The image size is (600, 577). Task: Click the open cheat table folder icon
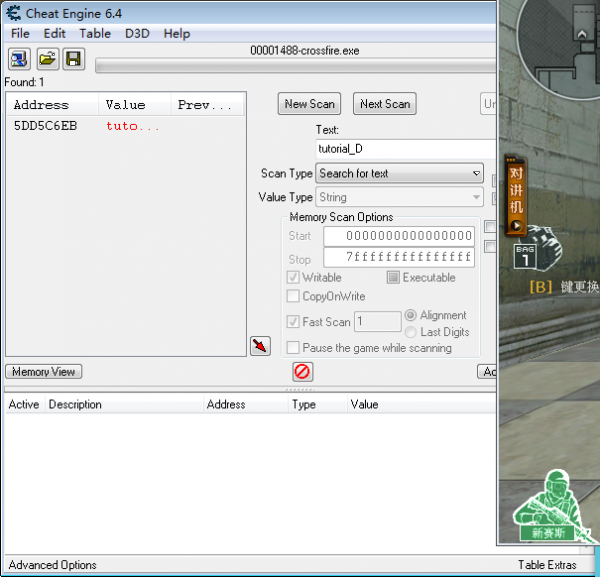click(x=47, y=59)
